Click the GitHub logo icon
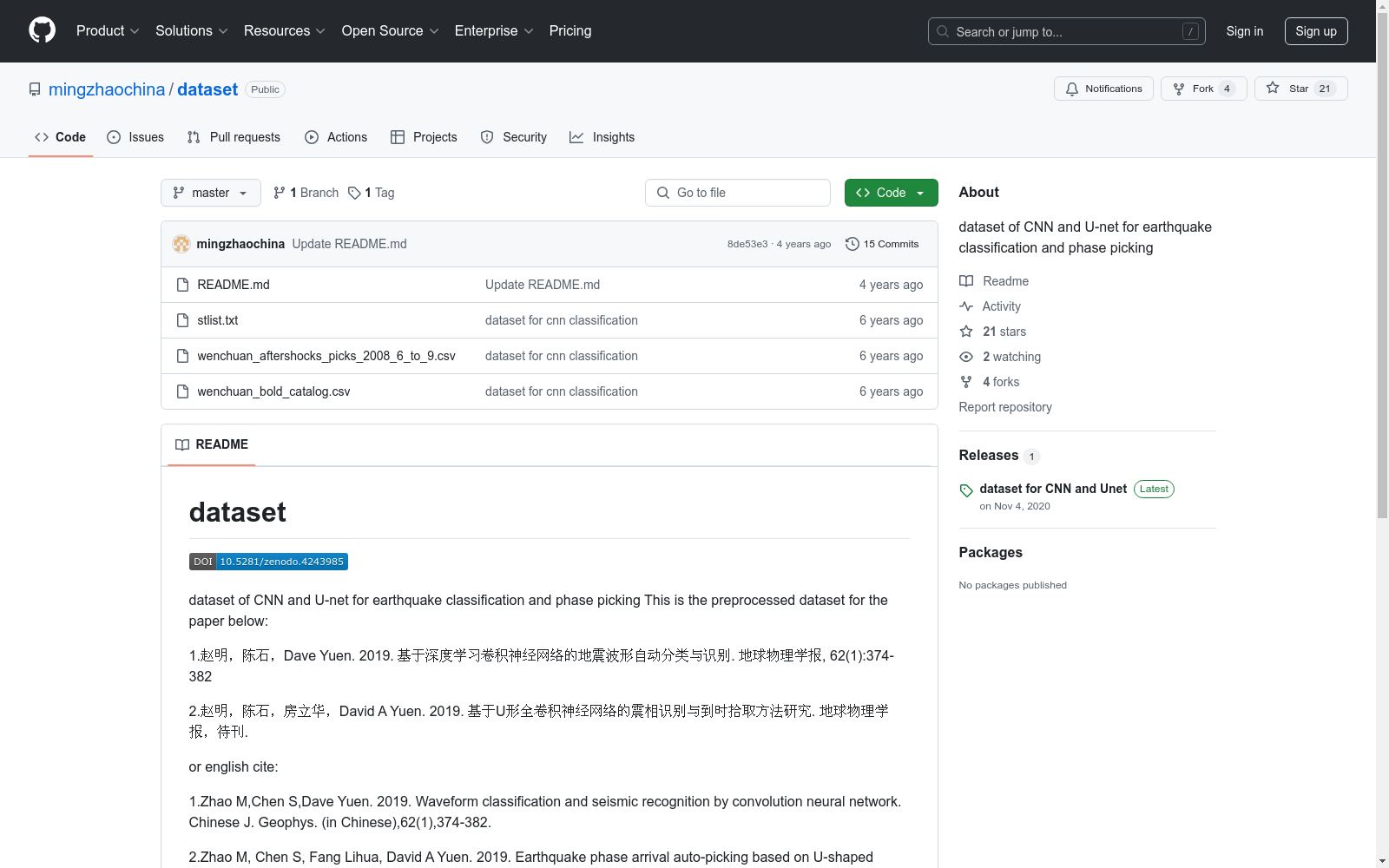The image size is (1389, 868). [42, 30]
